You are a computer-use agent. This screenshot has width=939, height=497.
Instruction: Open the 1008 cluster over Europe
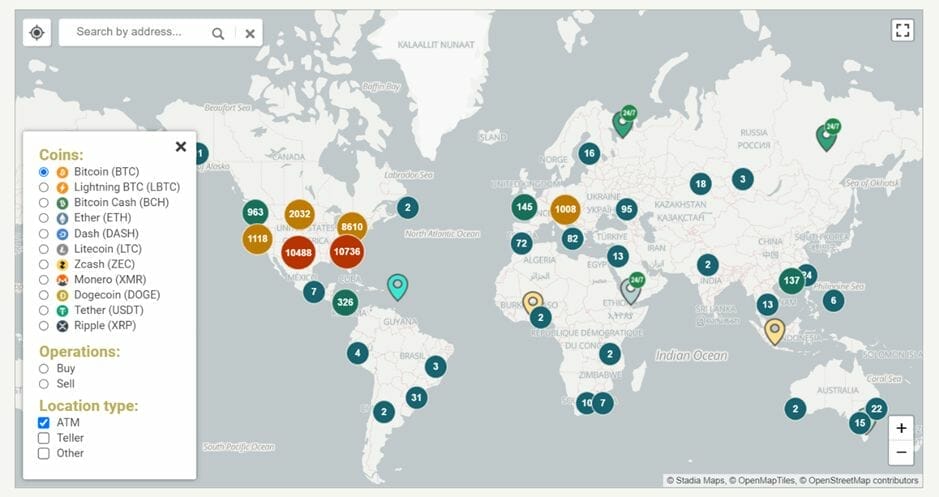tap(566, 209)
